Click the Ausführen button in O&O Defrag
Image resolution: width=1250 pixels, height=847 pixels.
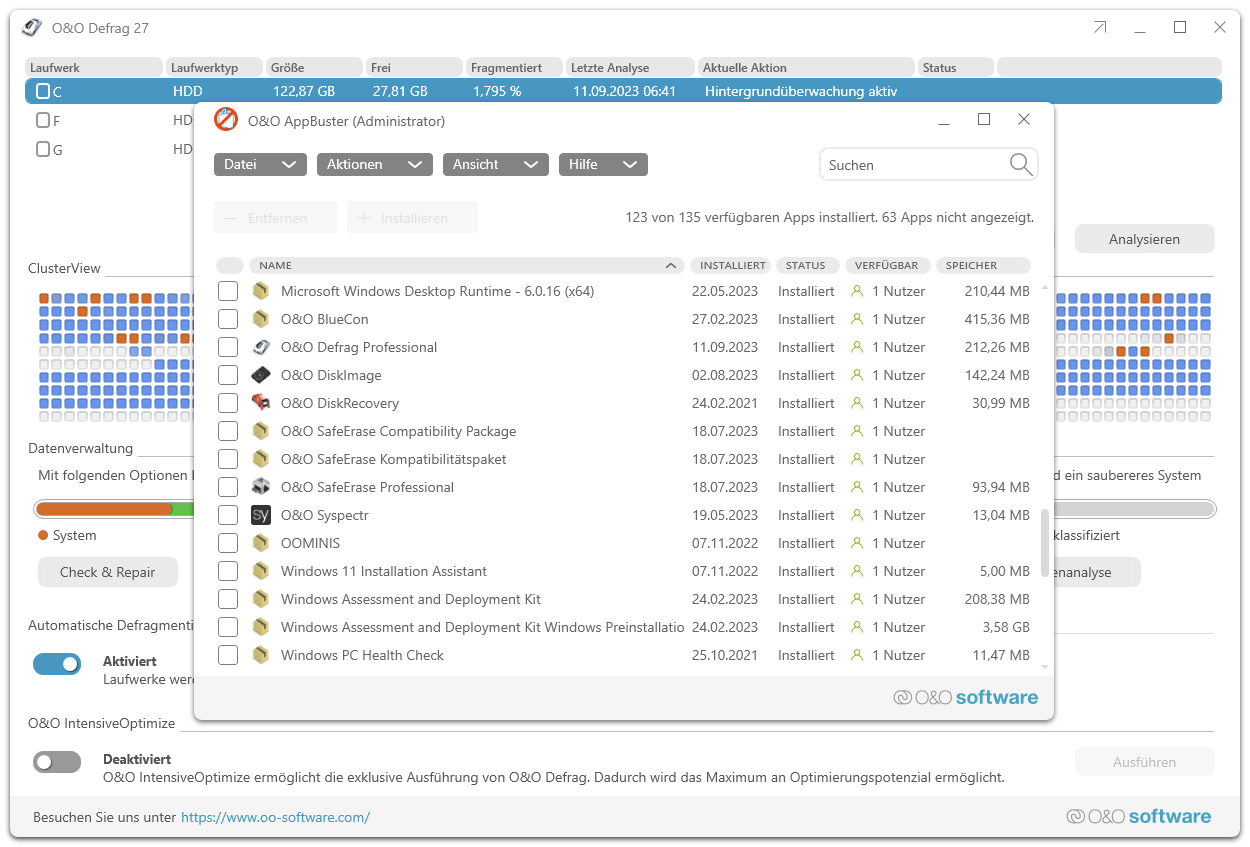[x=1145, y=762]
